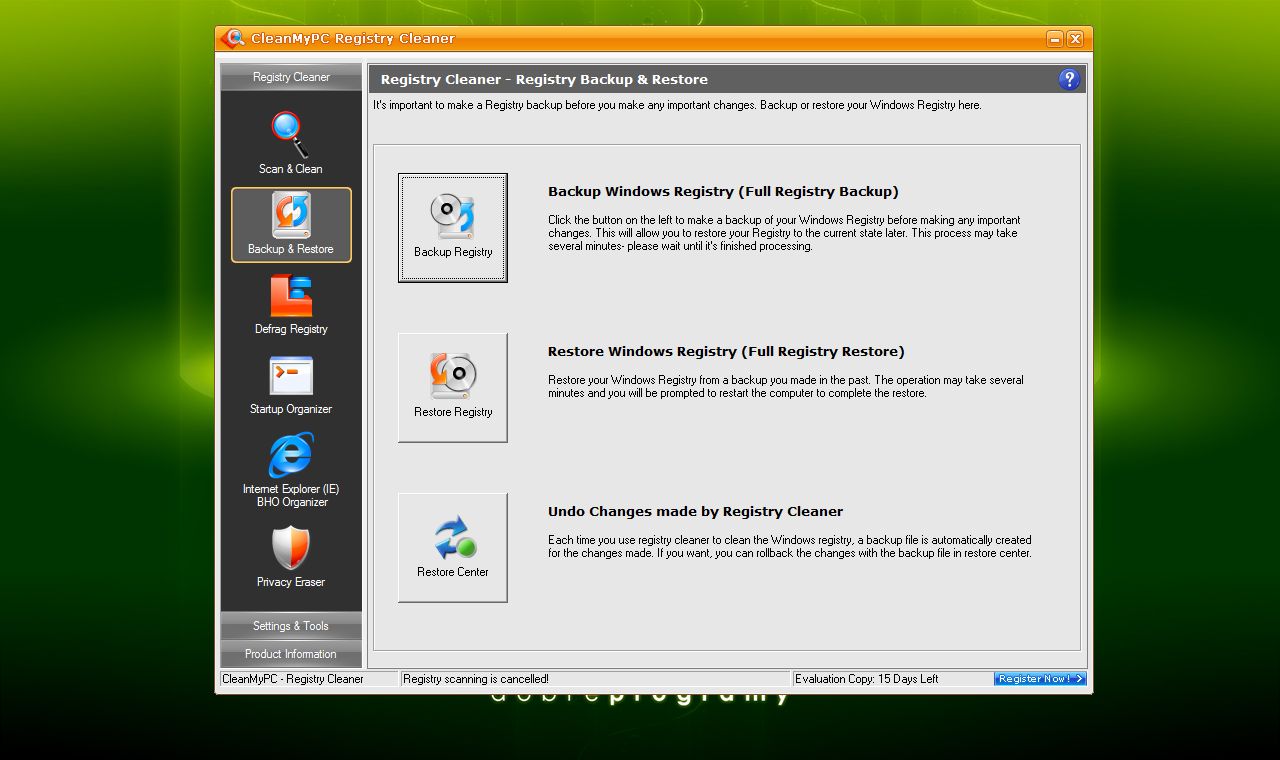Click the 'Restore Windows Registry (Full Registry Restore)' heading
The image size is (1280, 760).
726,351
